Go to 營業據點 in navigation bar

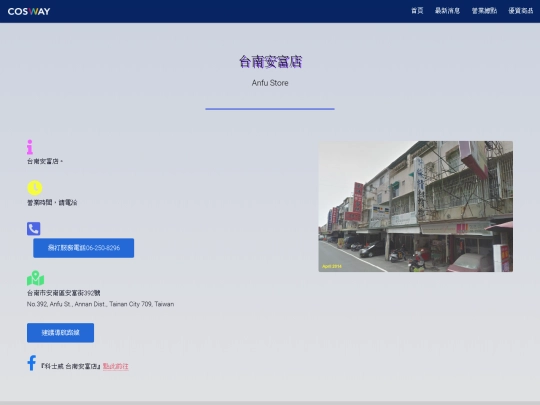pyautogui.click(x=484, y=11)
